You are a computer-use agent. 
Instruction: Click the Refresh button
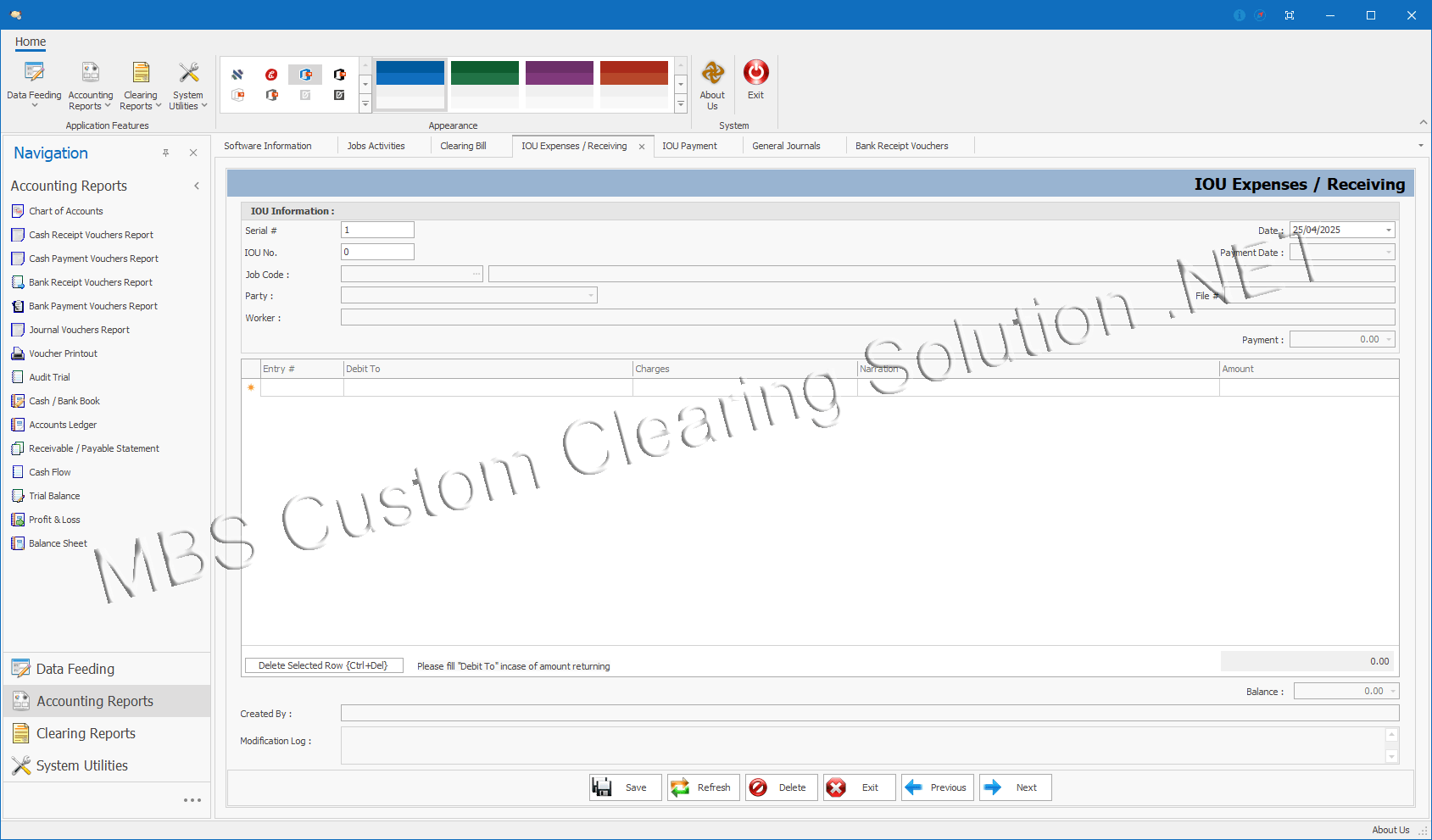tap(703, 787)
